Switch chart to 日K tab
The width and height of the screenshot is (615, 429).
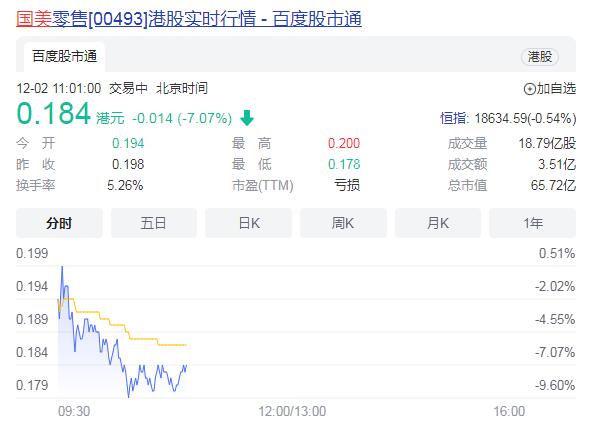coord(249,223)
